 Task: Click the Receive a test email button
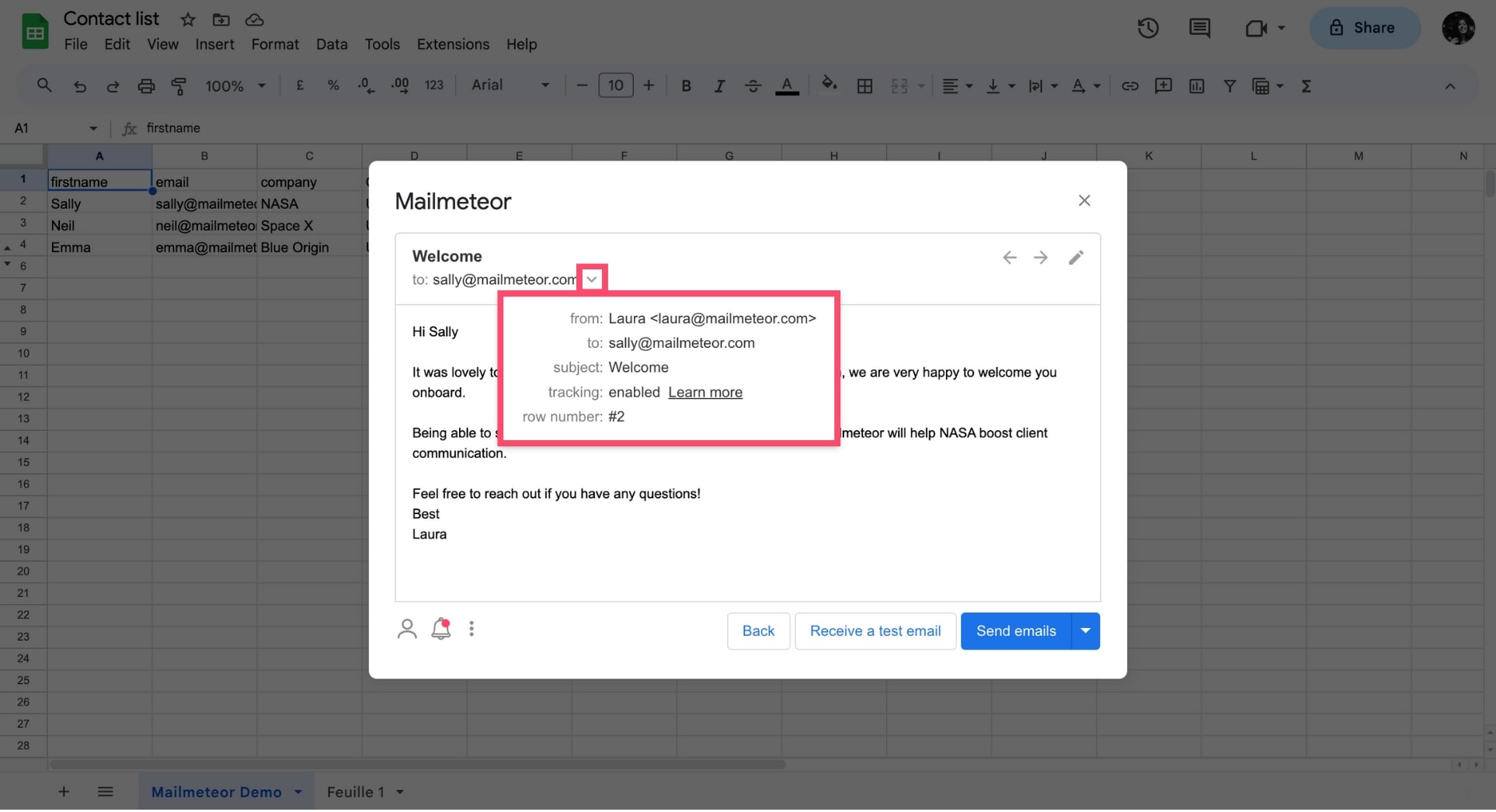point(875,631)
